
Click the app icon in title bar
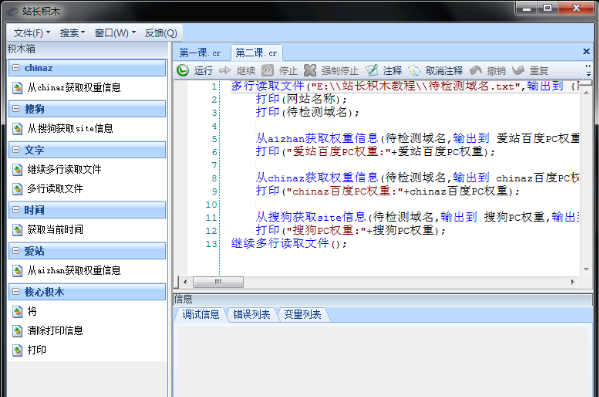pyautogui.click(x=12, y=11)
